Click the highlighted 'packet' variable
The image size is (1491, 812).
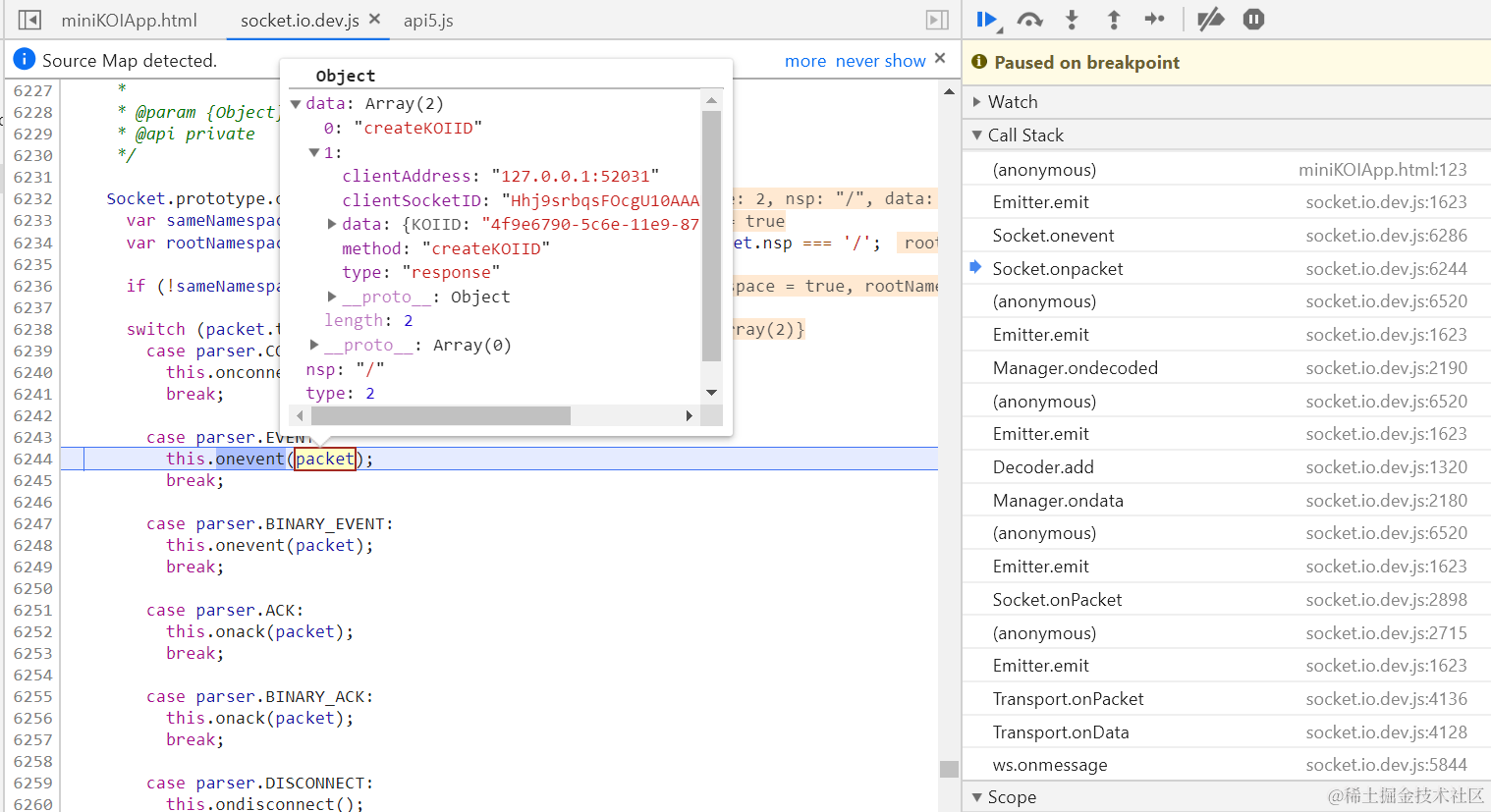point(325,459)
